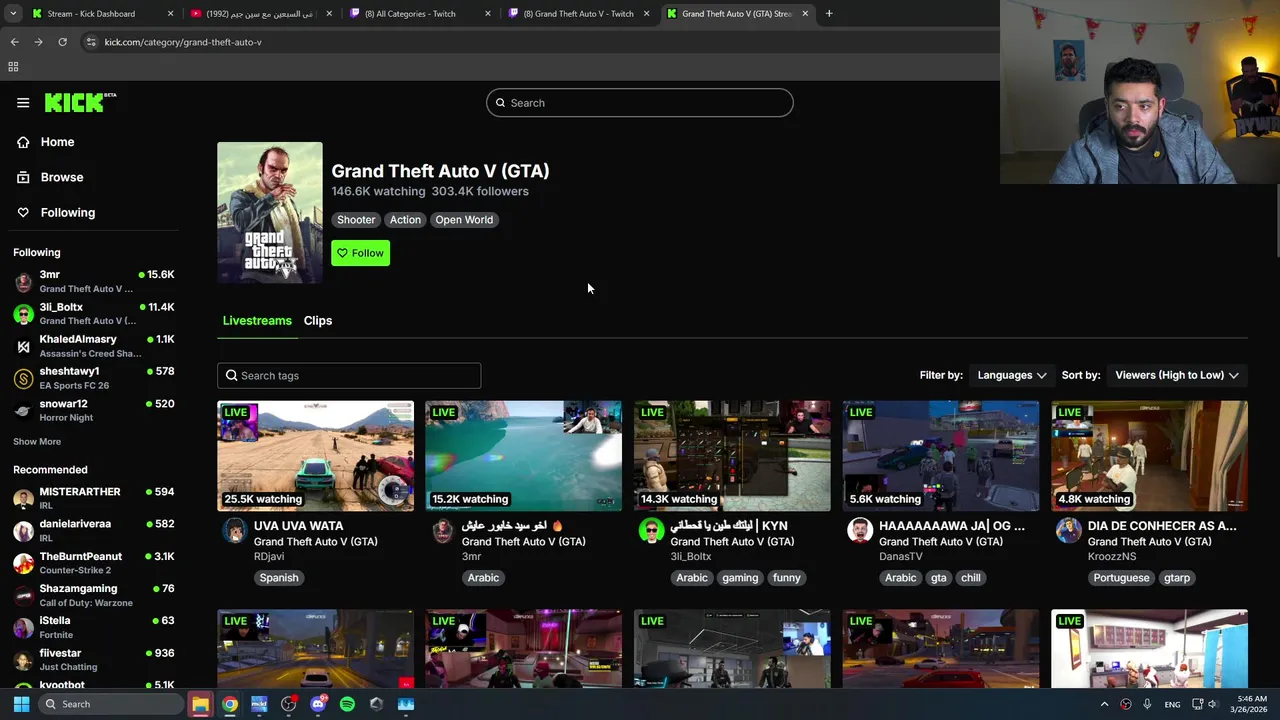The width and height of the screenshot is (1280, 720).
Task: Open fiivestar recommended channel
Action: click(94, 659)
